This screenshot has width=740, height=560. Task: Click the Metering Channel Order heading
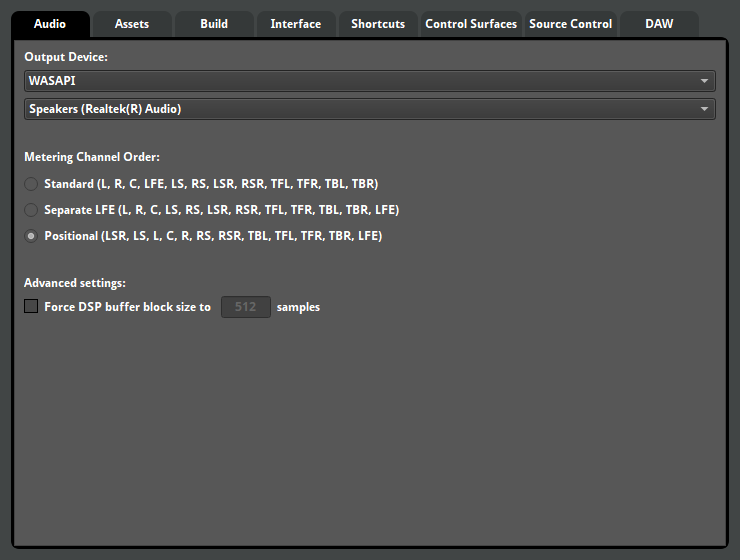tap(92, 157)
